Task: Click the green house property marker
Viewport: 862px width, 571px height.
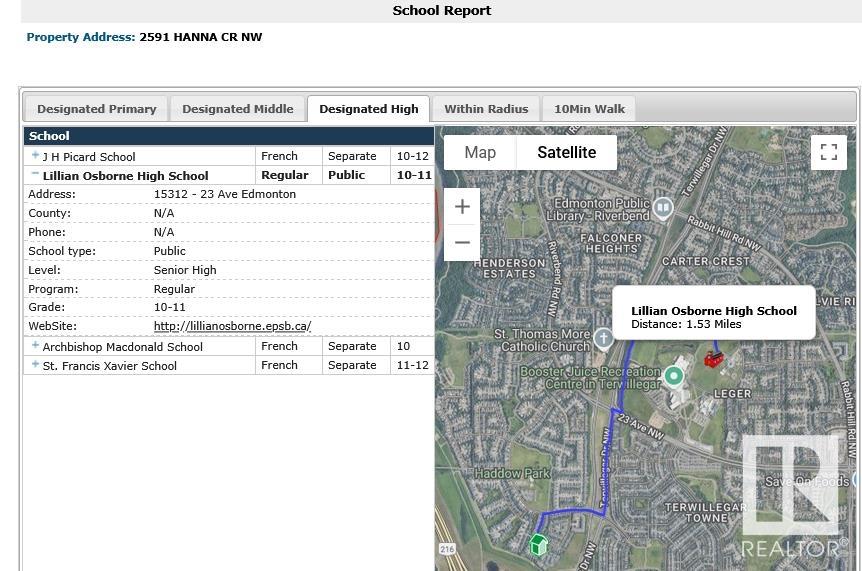Action: [x=538, y=544]
